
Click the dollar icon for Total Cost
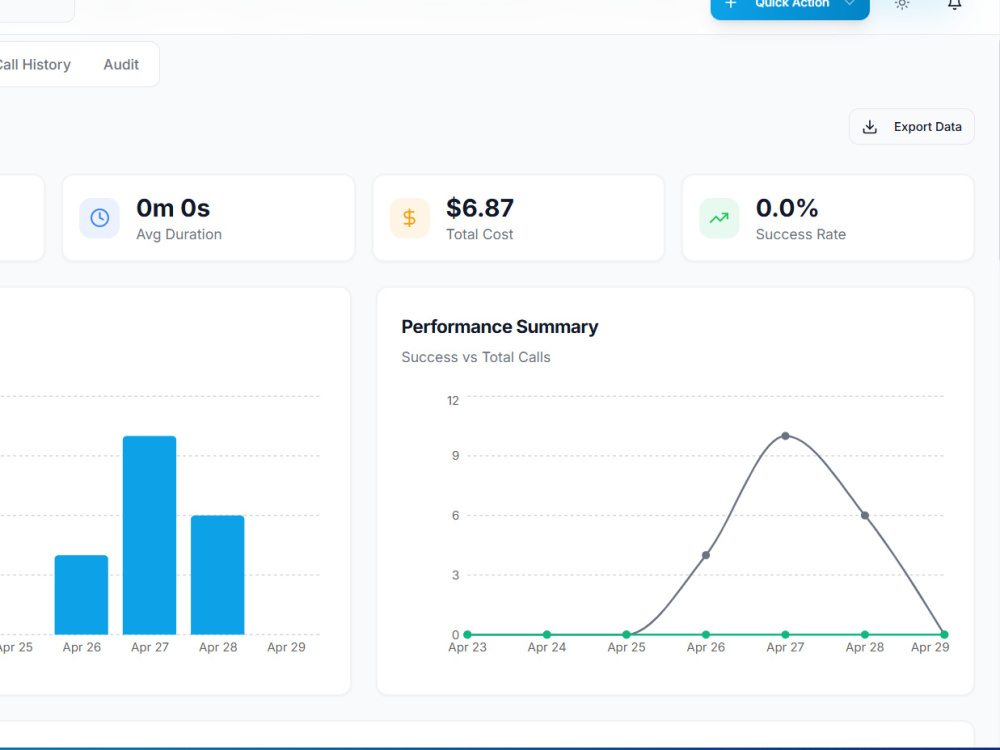(409, 218)
